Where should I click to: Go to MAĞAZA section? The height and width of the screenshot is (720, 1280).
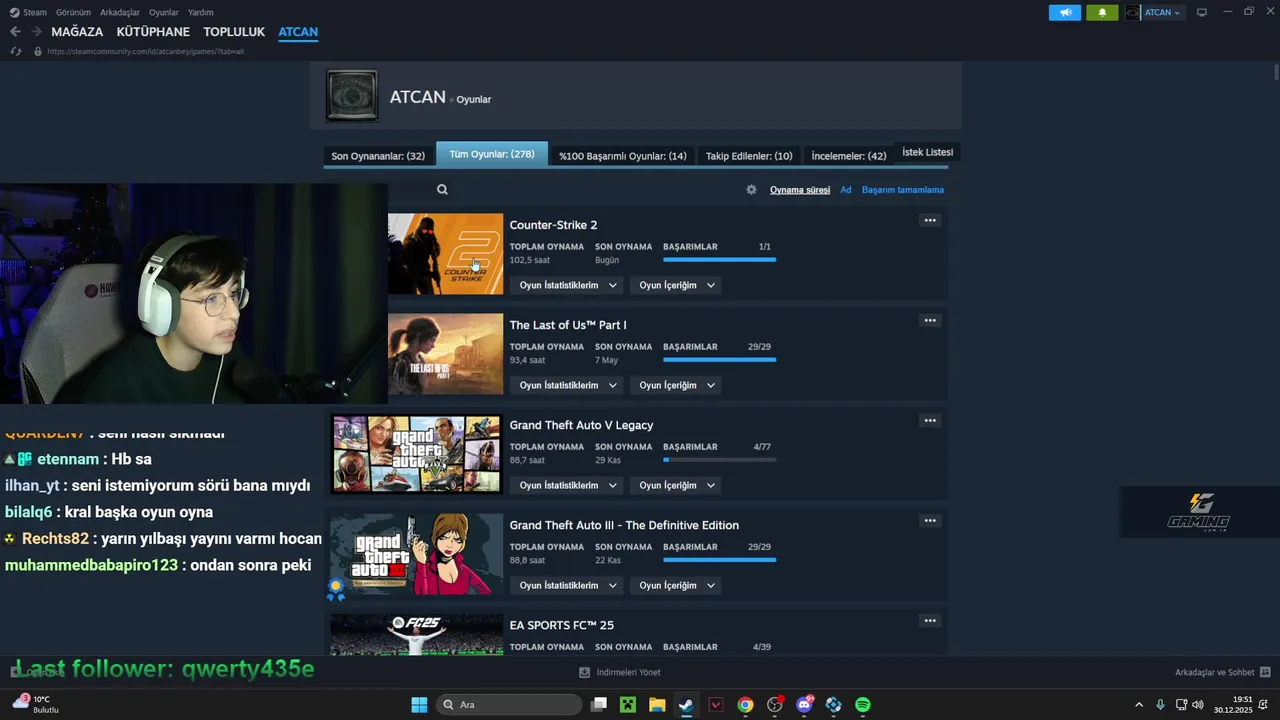(77, 32)
